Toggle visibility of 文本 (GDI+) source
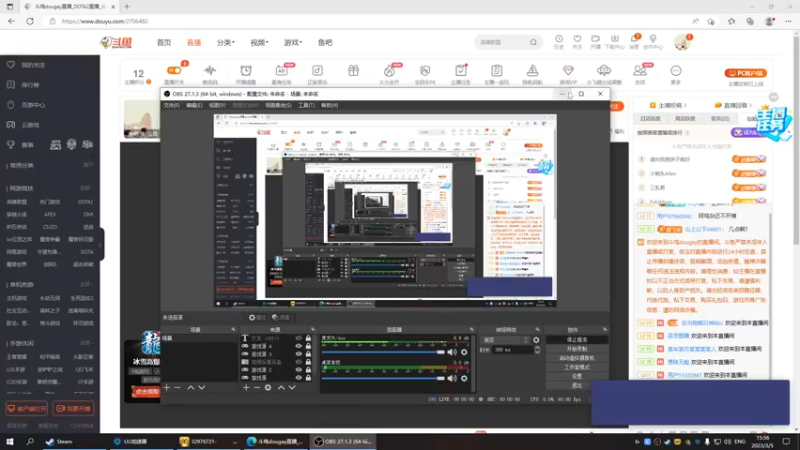Viewport: 800px width, 450px height. pos(298,338)
